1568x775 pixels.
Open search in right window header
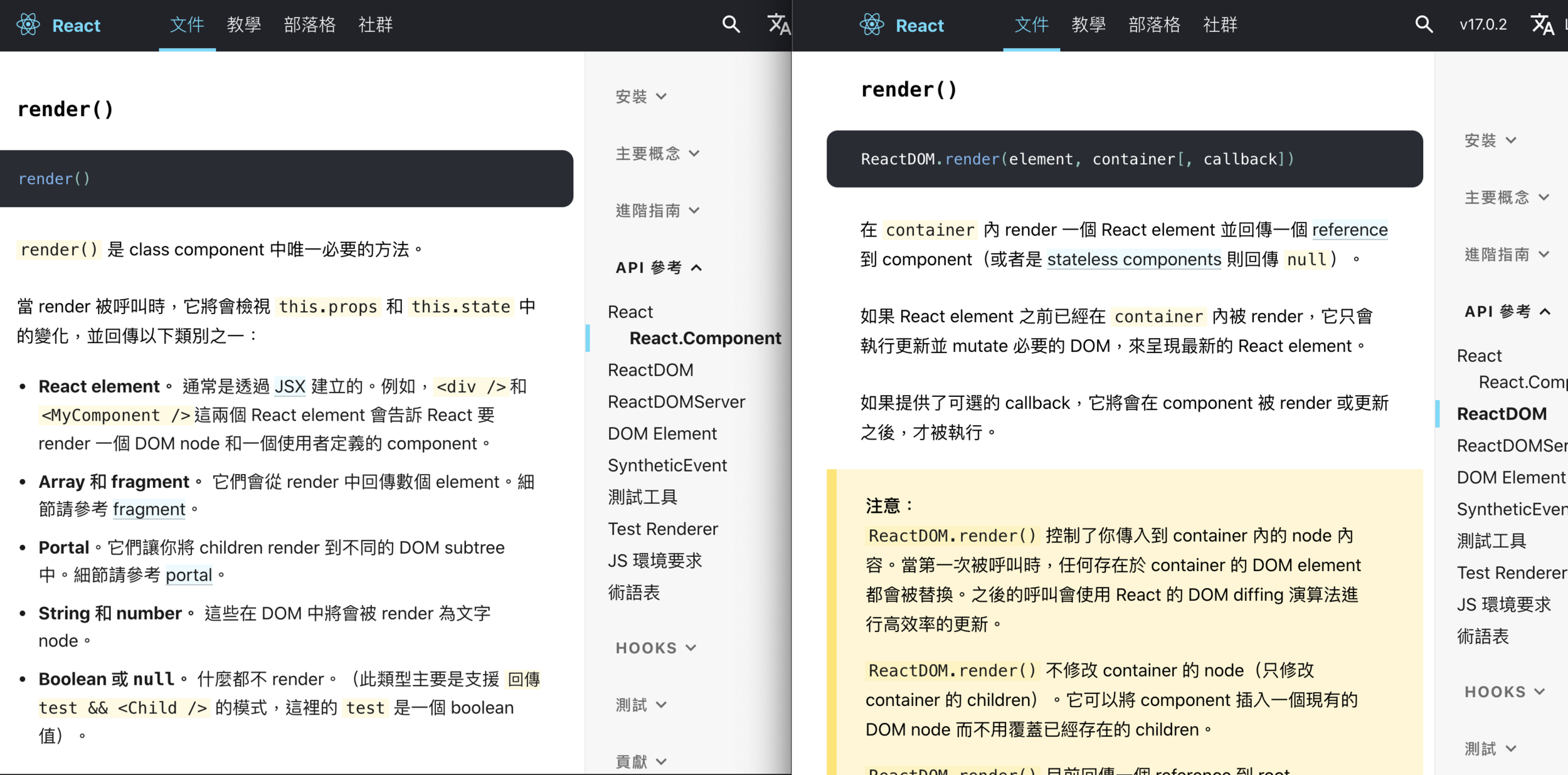tap(1424, 25)
